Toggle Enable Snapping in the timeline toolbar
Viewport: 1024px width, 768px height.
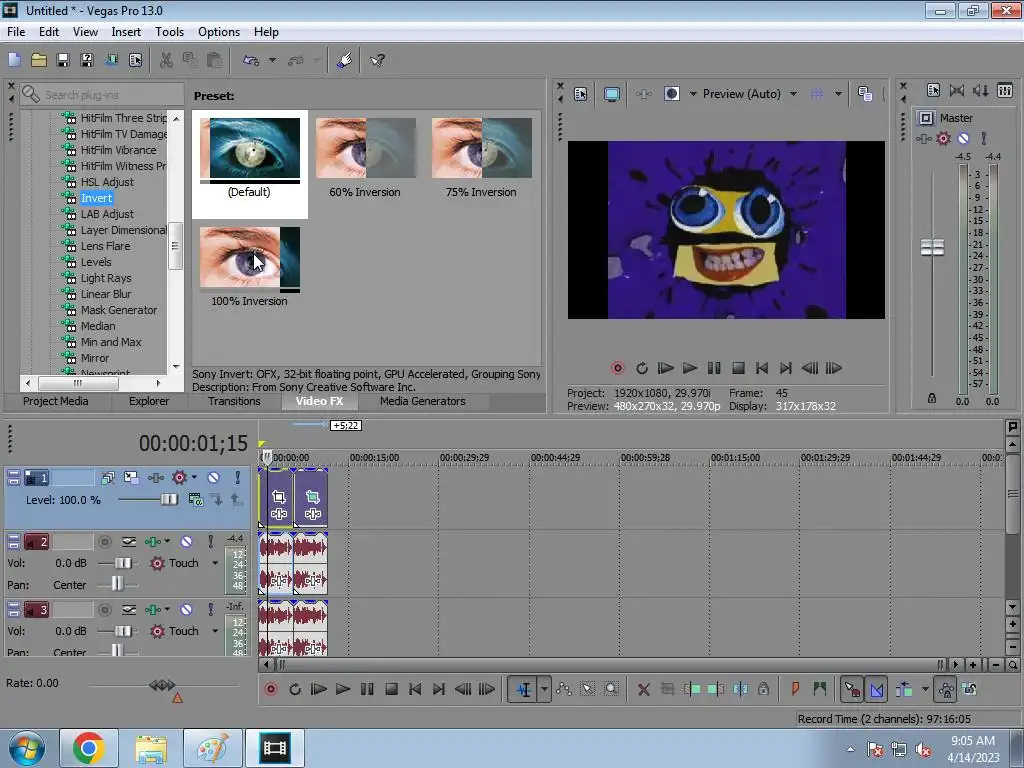coord(852,690)
